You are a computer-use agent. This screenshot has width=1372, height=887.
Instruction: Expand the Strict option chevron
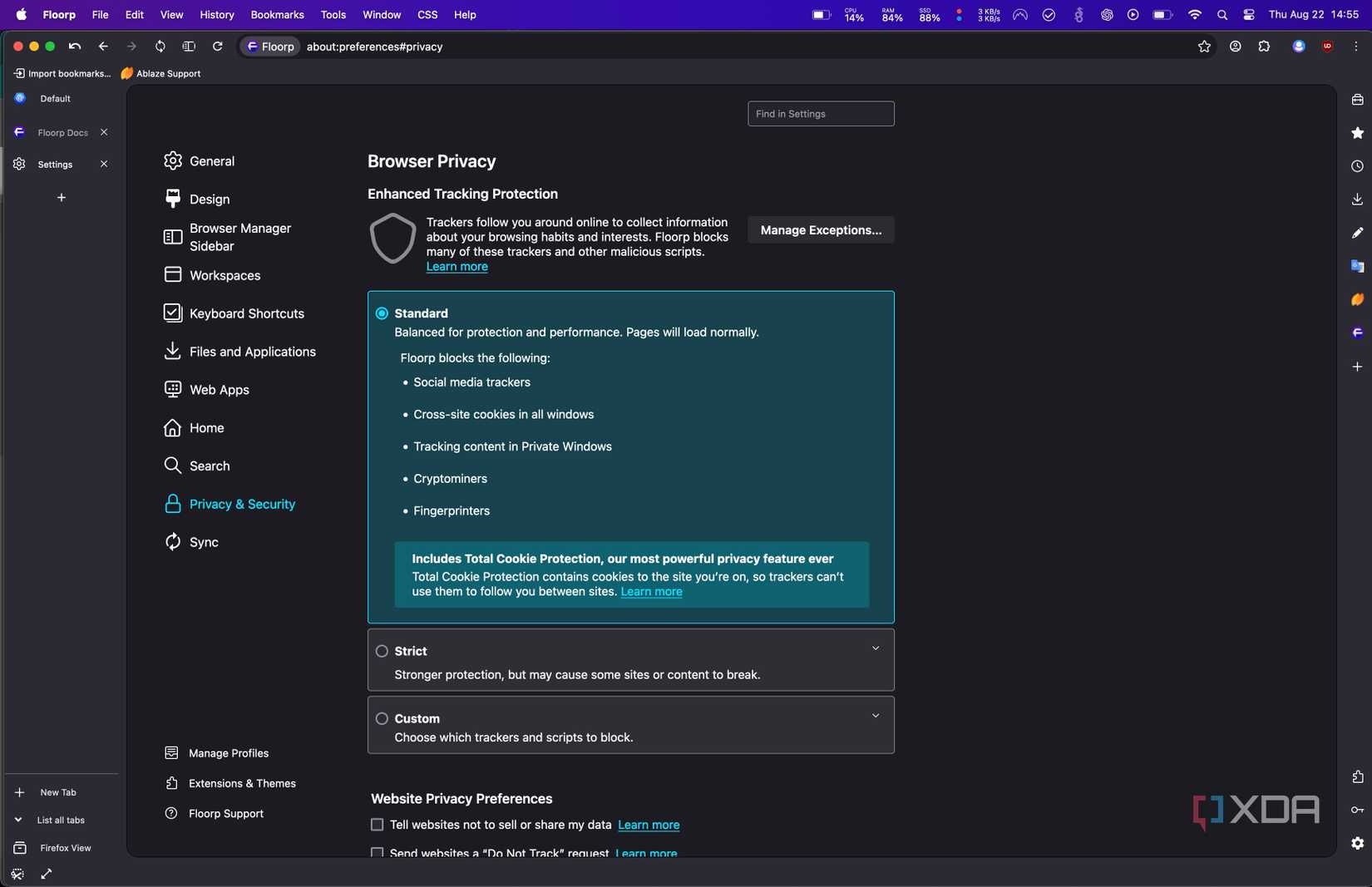876,648
